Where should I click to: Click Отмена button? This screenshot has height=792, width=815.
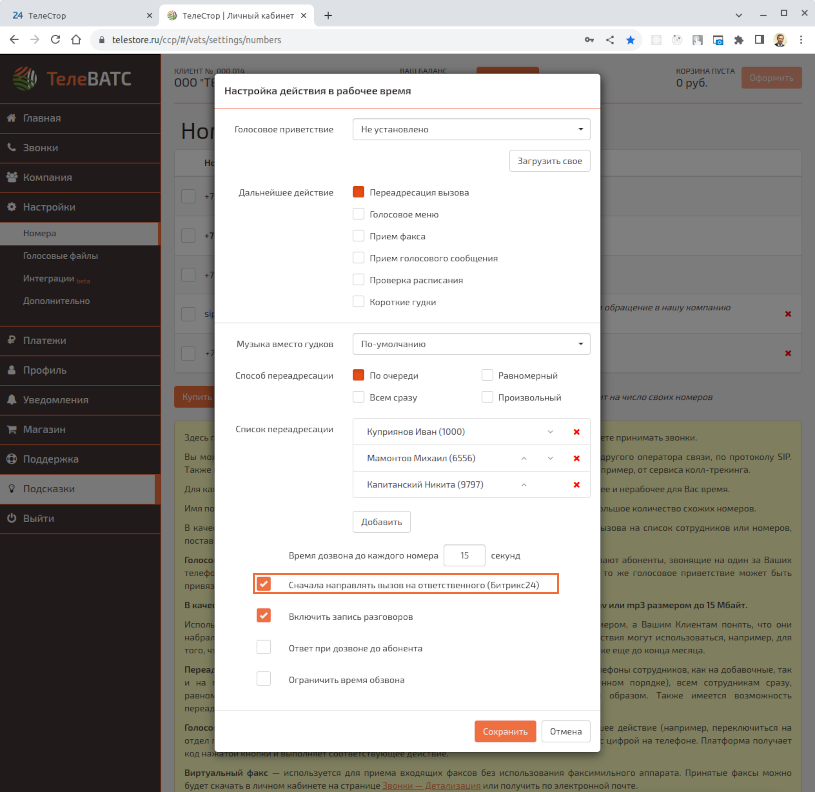(566, 731)
